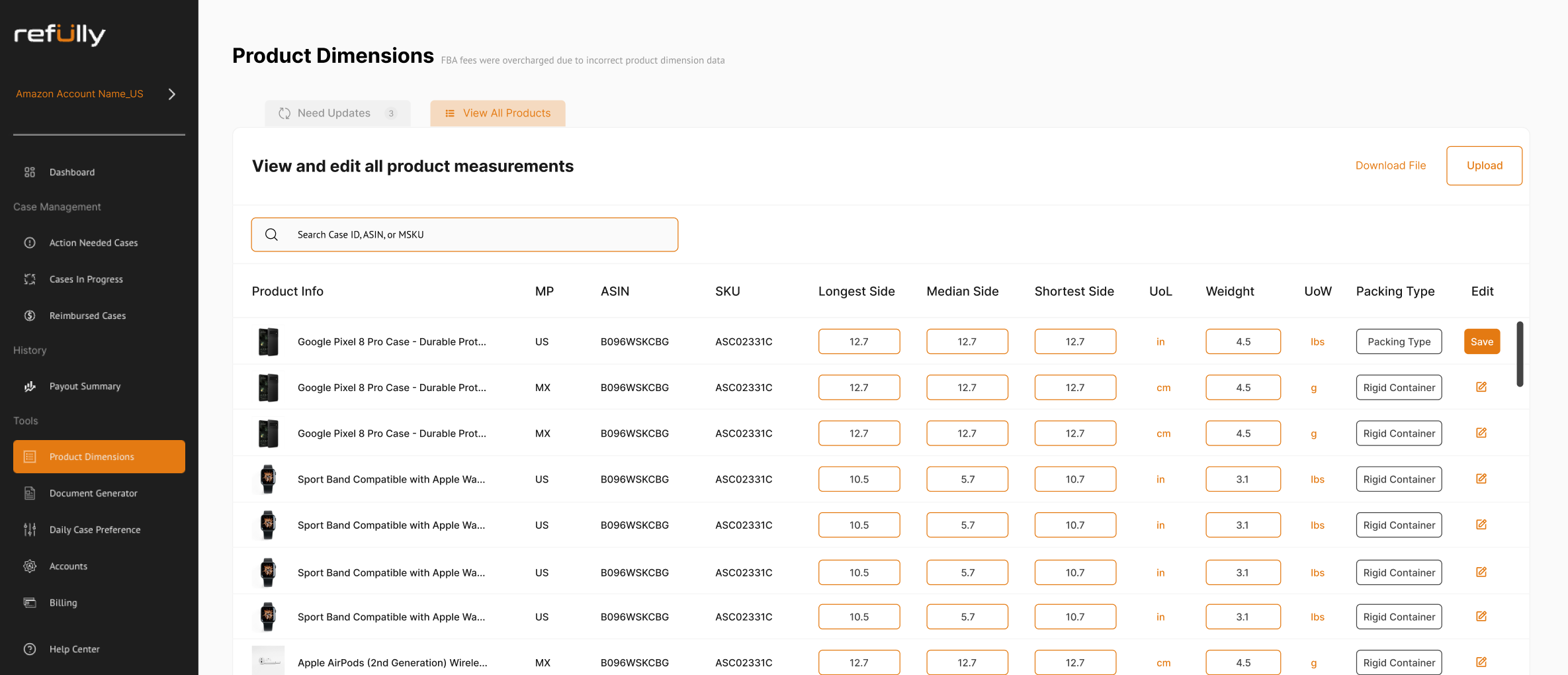
Task: Click edit icon for first MX Google Pixel row
Action: 1481,387
